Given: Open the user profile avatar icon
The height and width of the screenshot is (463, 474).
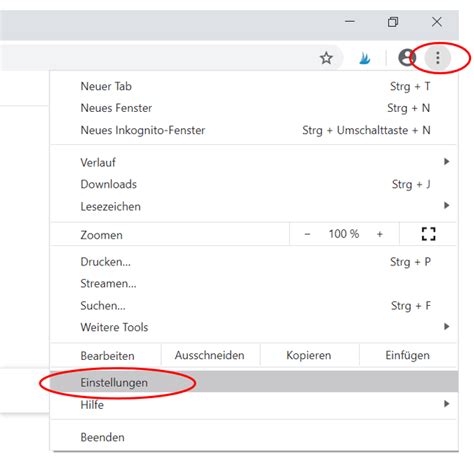Looking at the screenshot, I should [x=406, y=58].
